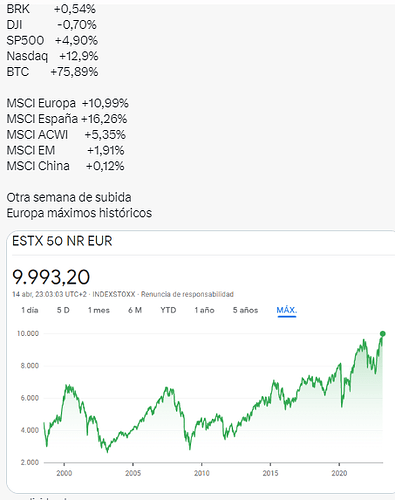Switch chart to 5 D range
Image resolution: width=395 pixels, height=500 pixels.
point(63,310)
